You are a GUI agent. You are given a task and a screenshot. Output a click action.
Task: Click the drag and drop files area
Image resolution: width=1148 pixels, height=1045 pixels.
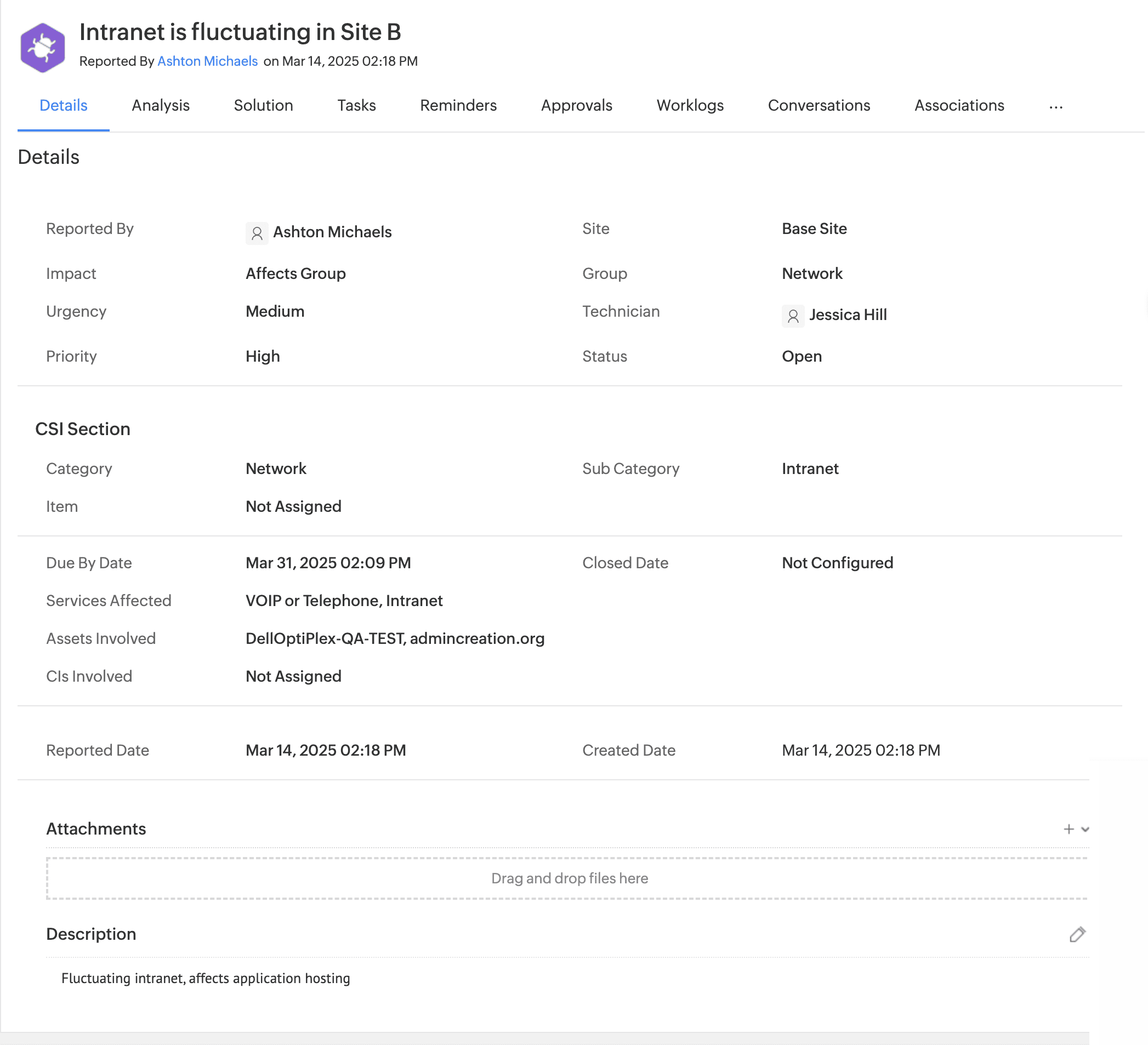click(x=569, y=878)
